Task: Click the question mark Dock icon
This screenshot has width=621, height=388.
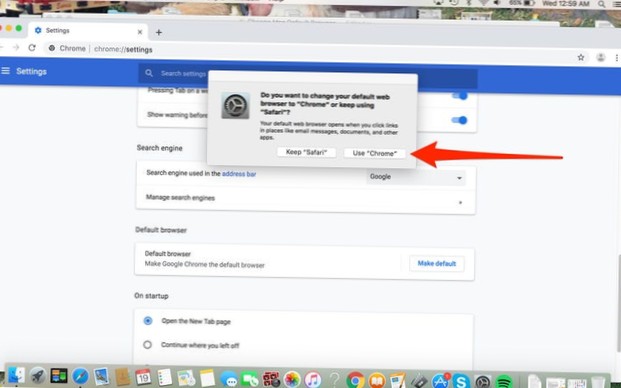Action: pos(335,380)
